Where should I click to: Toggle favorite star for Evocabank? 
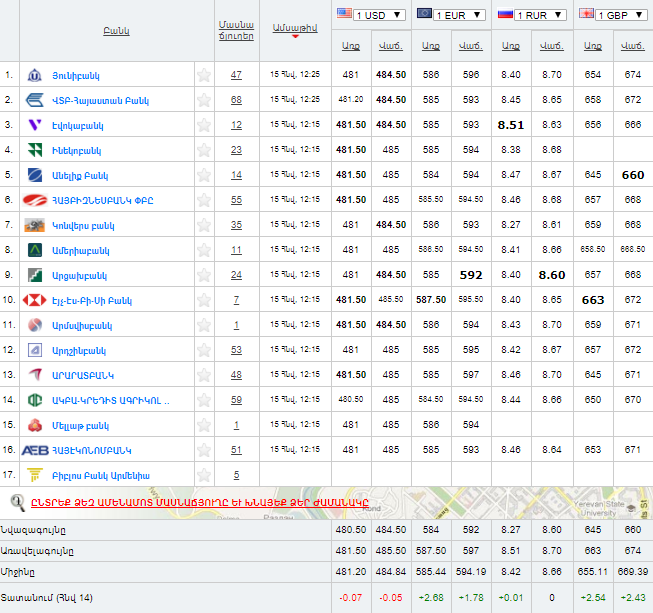(x=204, y=125)
